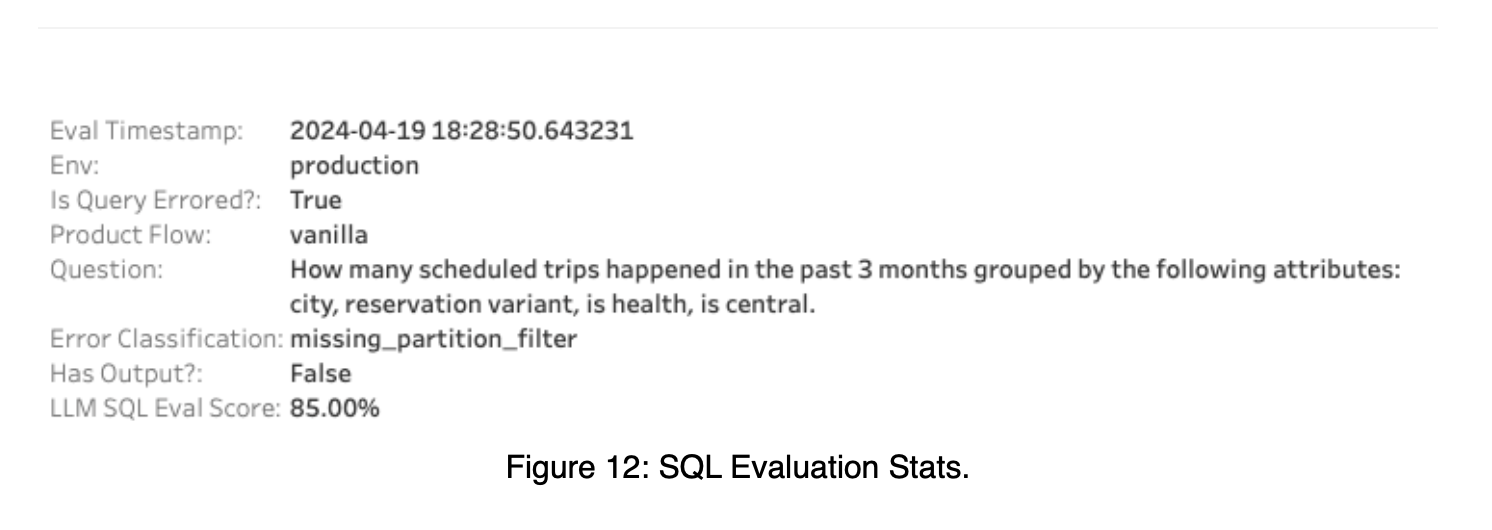The height and width of the screenshot is (530, 1492).
Task: Click the Question label
Action: (x=106, y=270)
